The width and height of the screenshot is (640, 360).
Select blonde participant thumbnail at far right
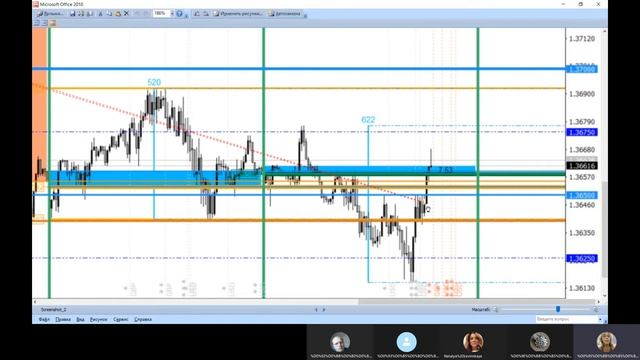[x=607, y=342]
